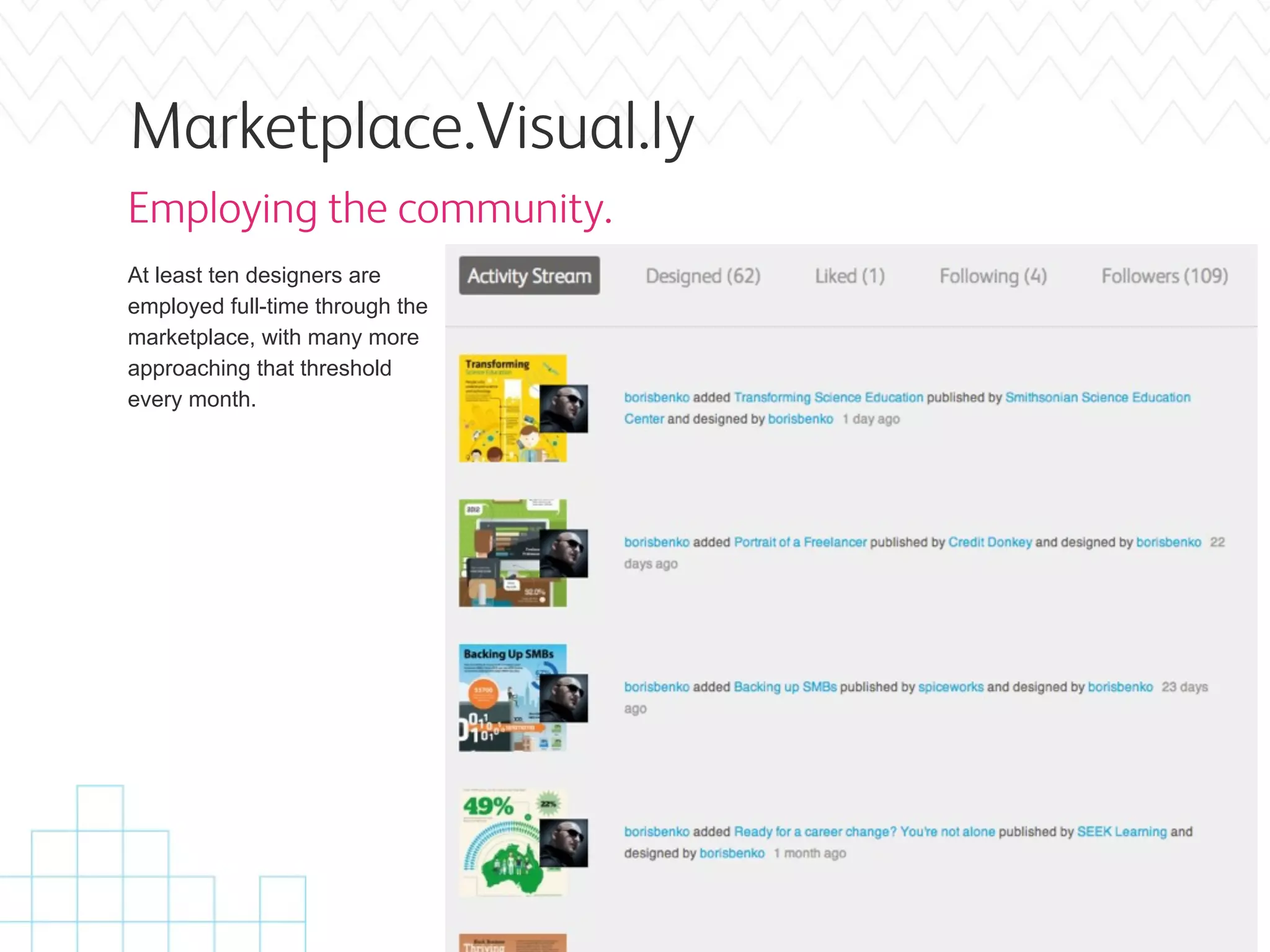
Task: Click borisbenko avatar on career change row
Action: [x=564, y=843]
